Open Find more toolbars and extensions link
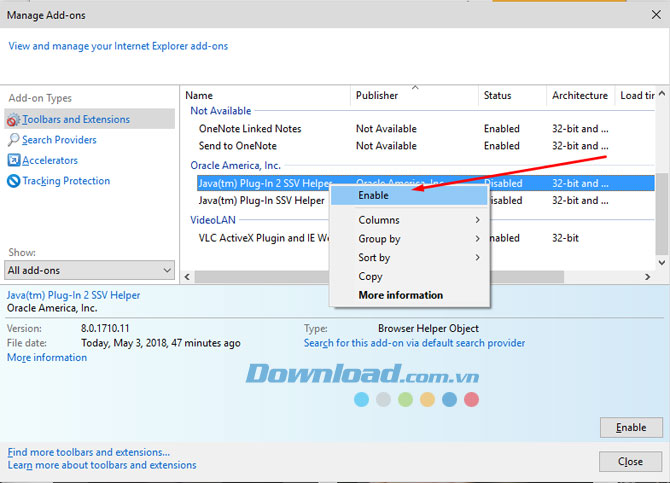 coord(89,452)
